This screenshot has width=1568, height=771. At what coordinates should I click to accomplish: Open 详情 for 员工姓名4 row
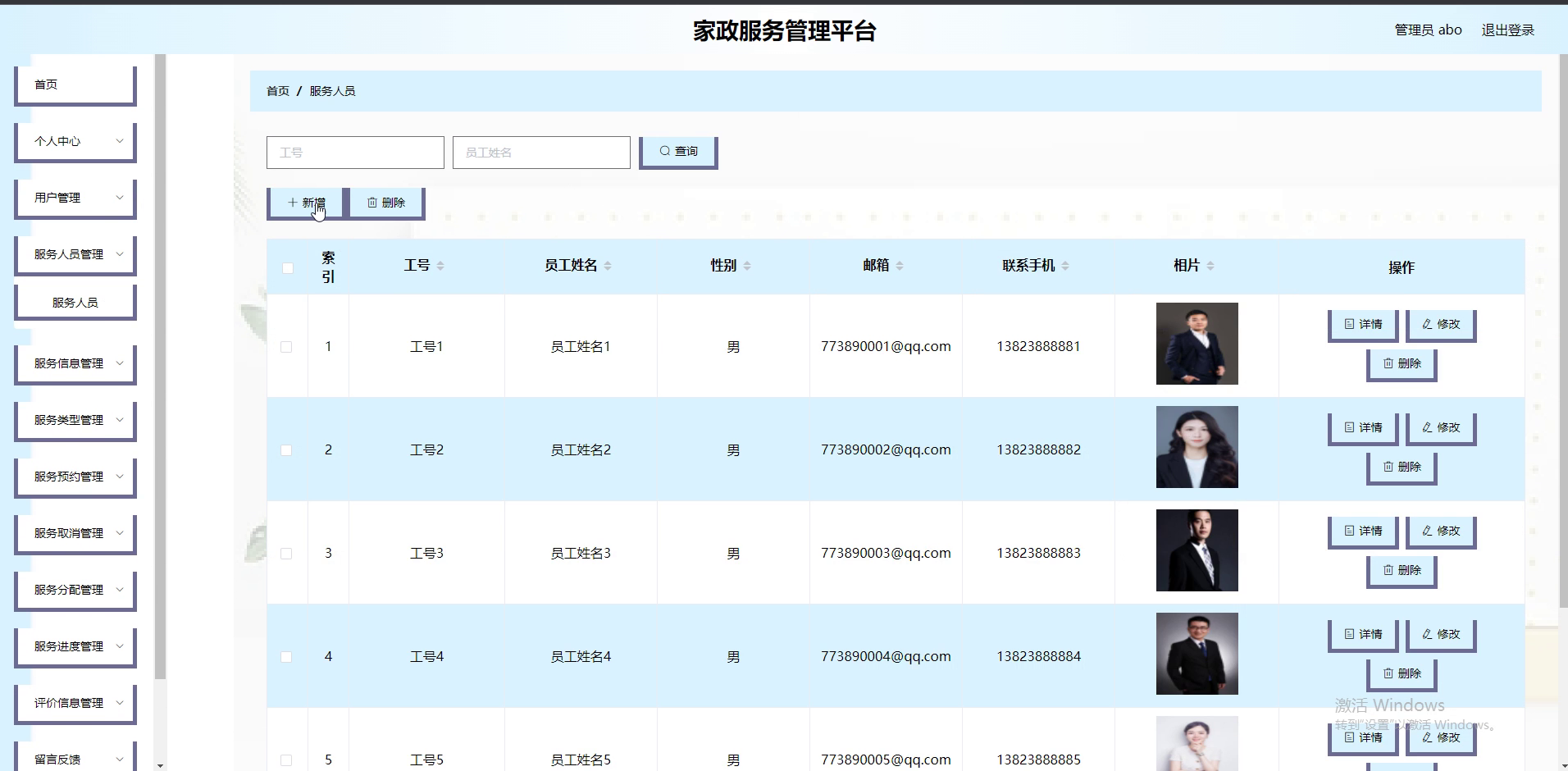coord(1363,635)
